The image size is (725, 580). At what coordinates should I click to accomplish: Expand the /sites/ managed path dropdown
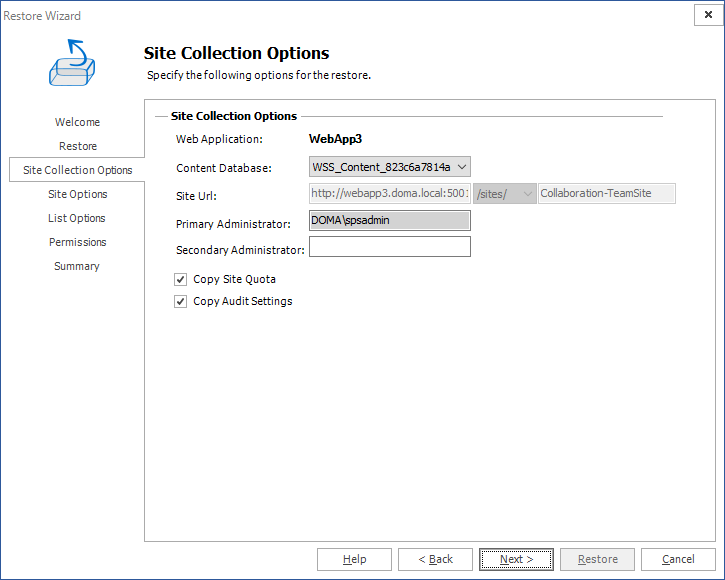[x=528, y=193]
